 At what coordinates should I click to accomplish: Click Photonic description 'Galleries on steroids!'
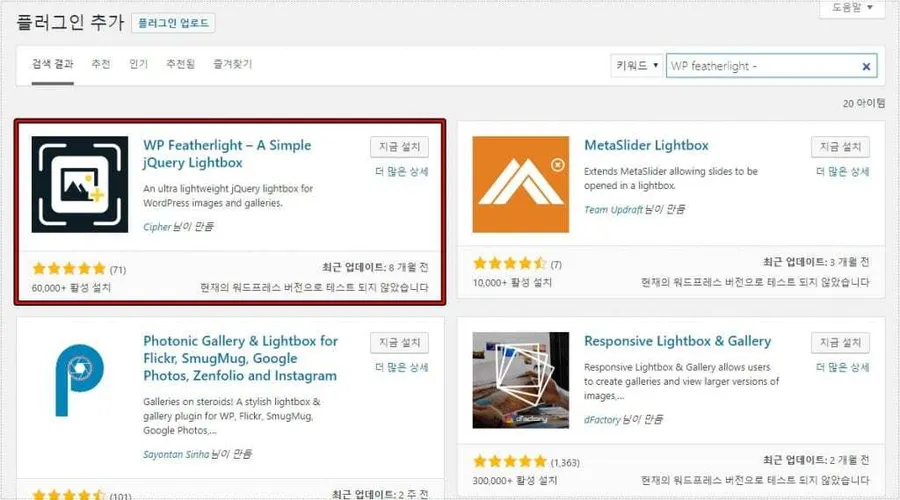(x=232, y=416)
